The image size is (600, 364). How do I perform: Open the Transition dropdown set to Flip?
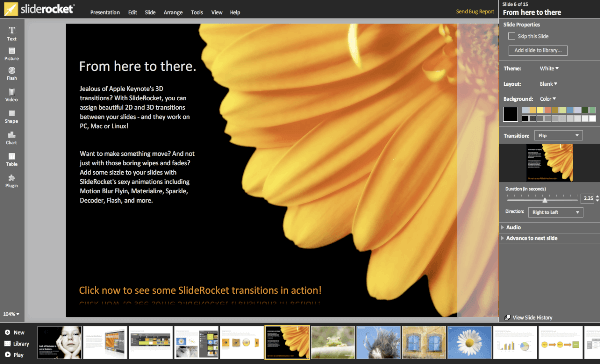point(558,135)
